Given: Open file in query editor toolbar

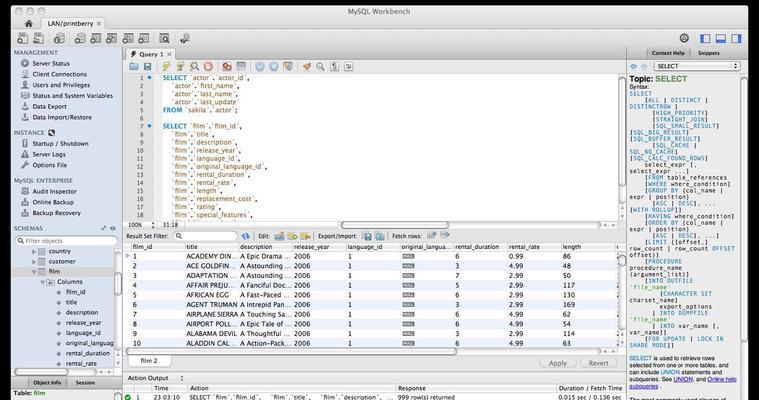Looking at the screenshot, I should click(134, 66).
